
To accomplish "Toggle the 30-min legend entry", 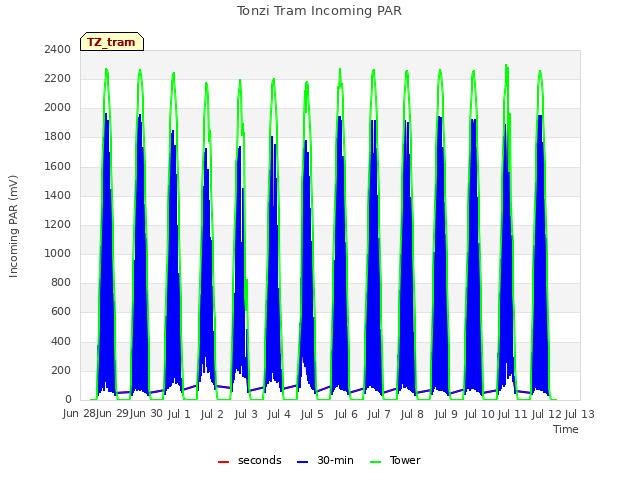I will coord(325,460).
